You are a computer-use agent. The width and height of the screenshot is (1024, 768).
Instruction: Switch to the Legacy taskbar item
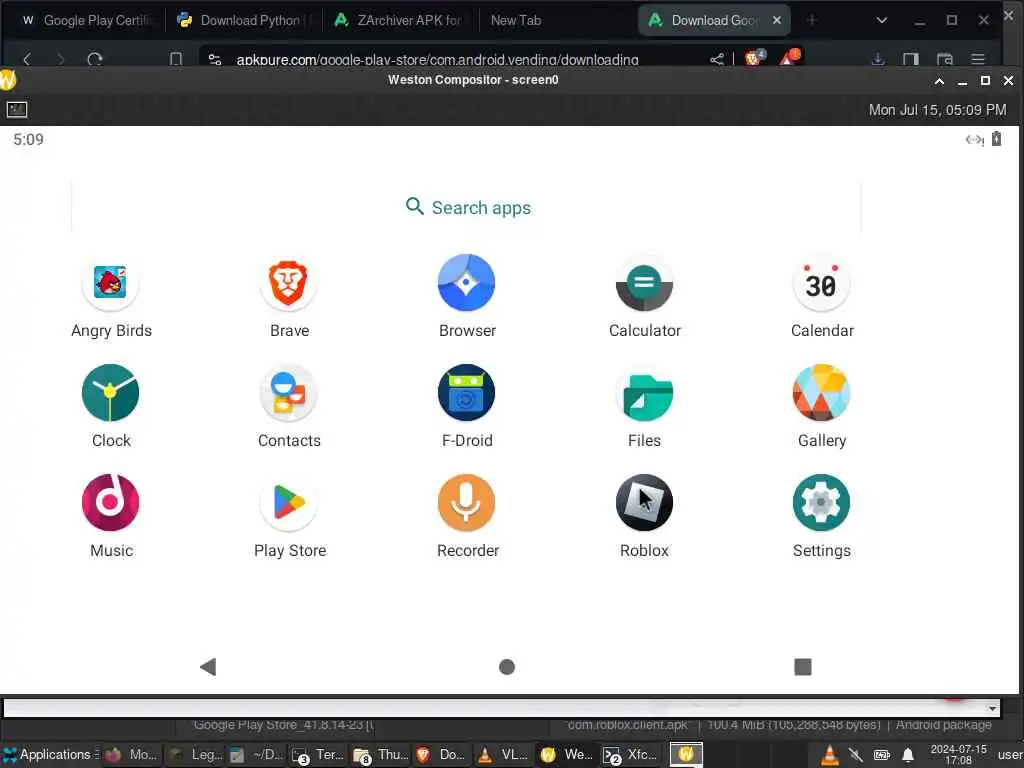[195, 754]
